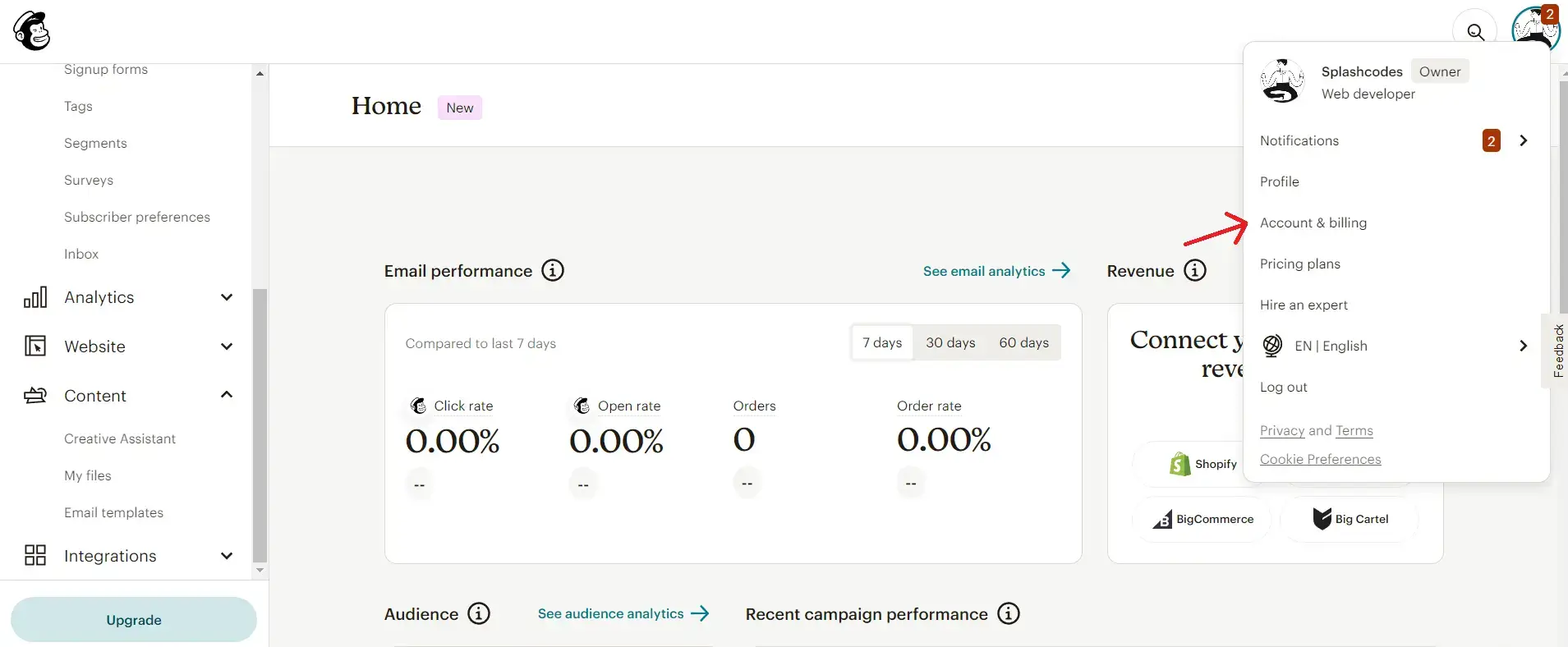Click the BigCommerce integration button

click(1202, 519)
